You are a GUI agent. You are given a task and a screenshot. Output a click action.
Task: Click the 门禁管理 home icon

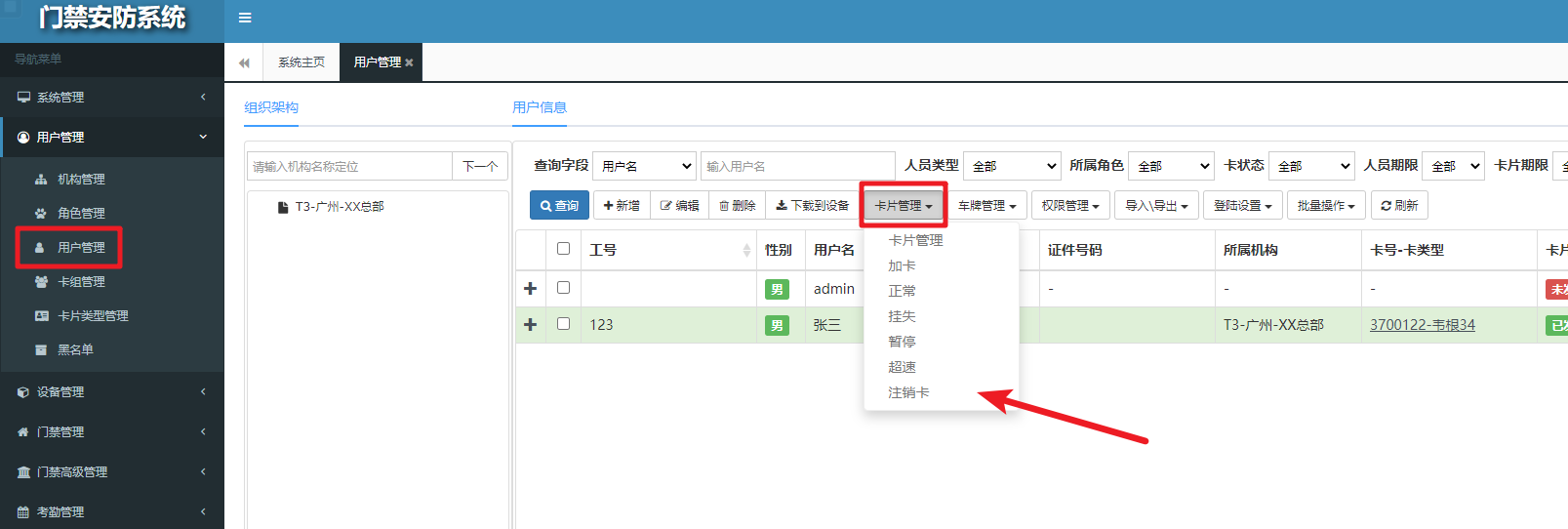(23, 431)
